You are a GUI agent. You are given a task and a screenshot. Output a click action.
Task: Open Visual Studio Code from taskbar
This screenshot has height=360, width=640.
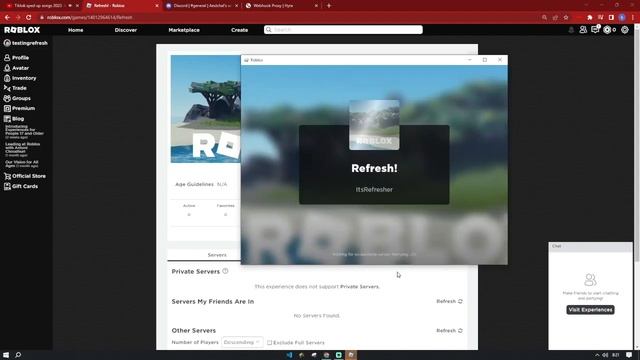[289, 355]
